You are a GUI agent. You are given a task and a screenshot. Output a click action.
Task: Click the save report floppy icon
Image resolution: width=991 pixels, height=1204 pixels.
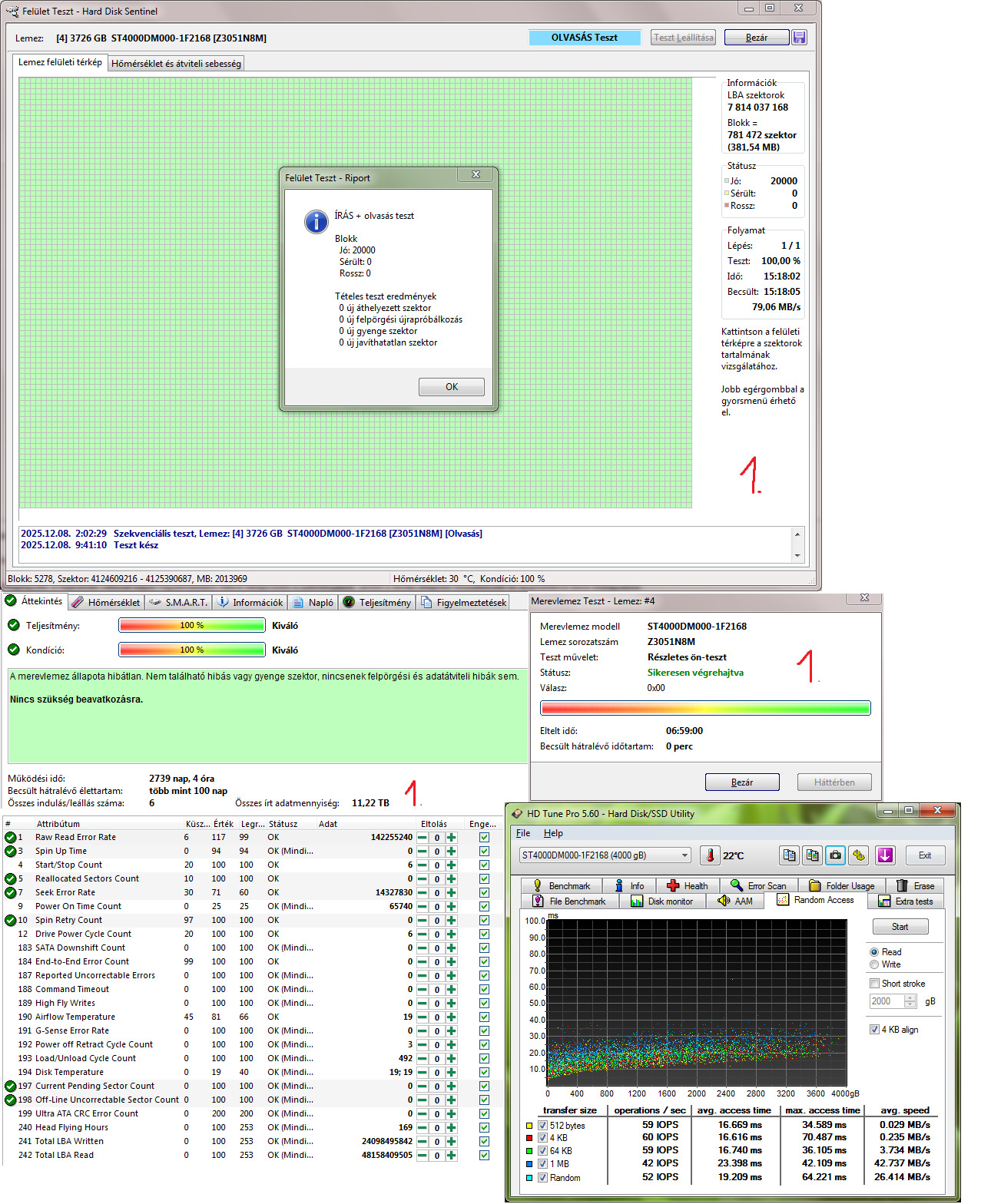pos(799,38)
